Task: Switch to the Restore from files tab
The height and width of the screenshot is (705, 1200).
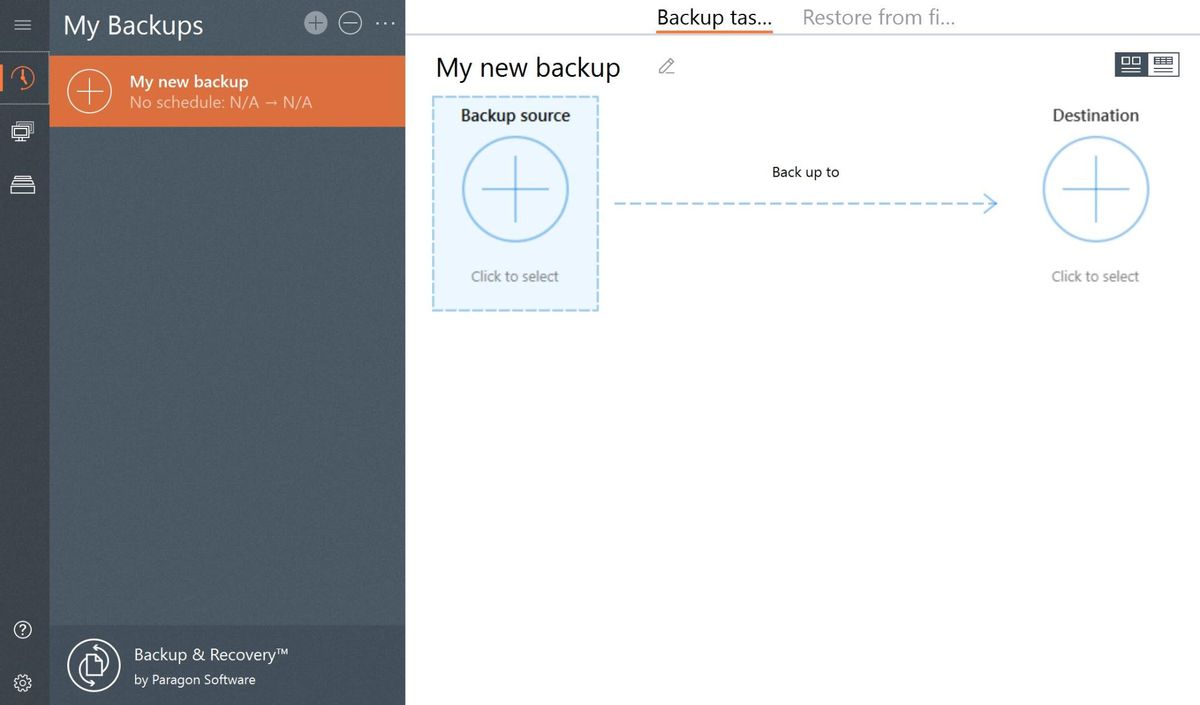Action: (878, 17)
